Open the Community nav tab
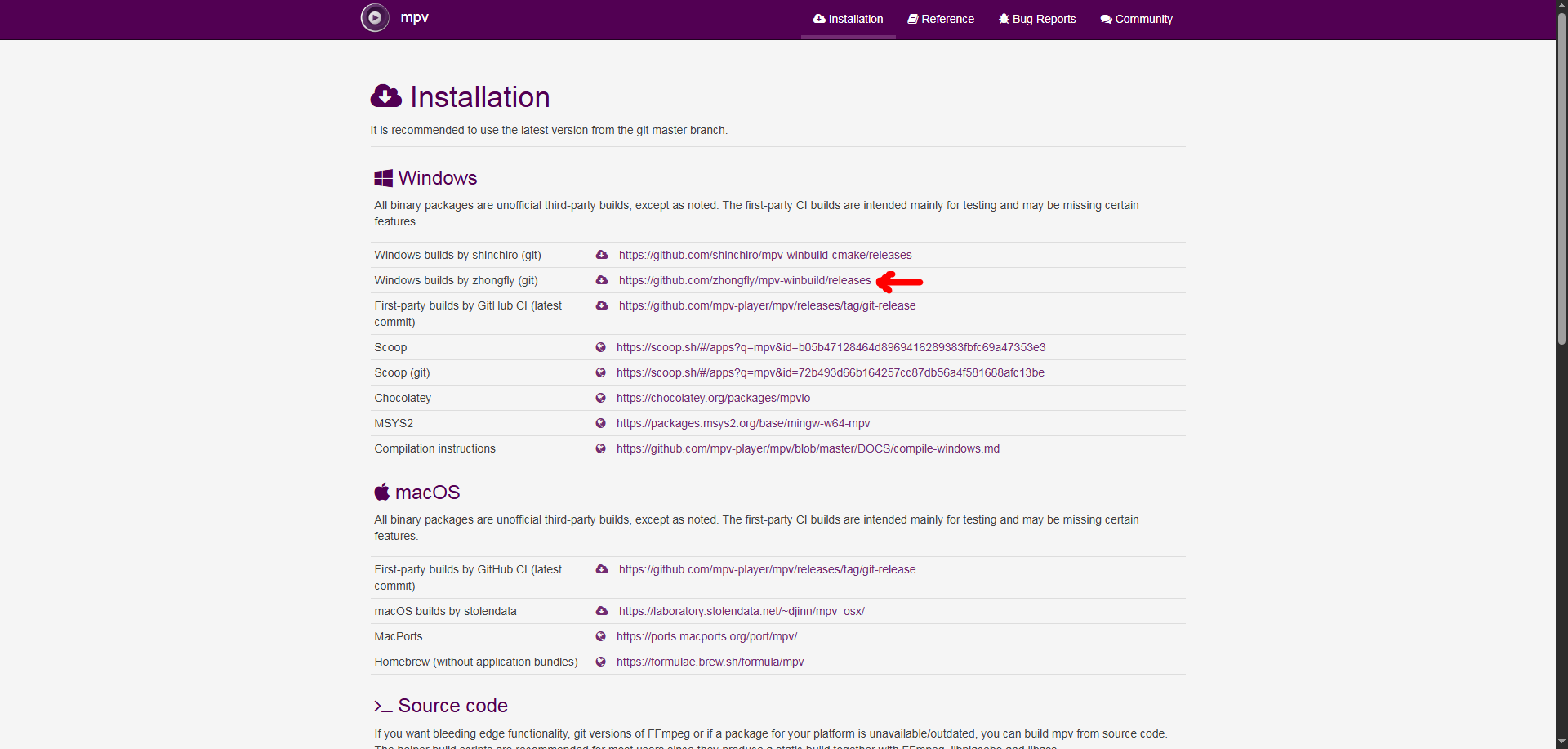 coord(1136,19)
